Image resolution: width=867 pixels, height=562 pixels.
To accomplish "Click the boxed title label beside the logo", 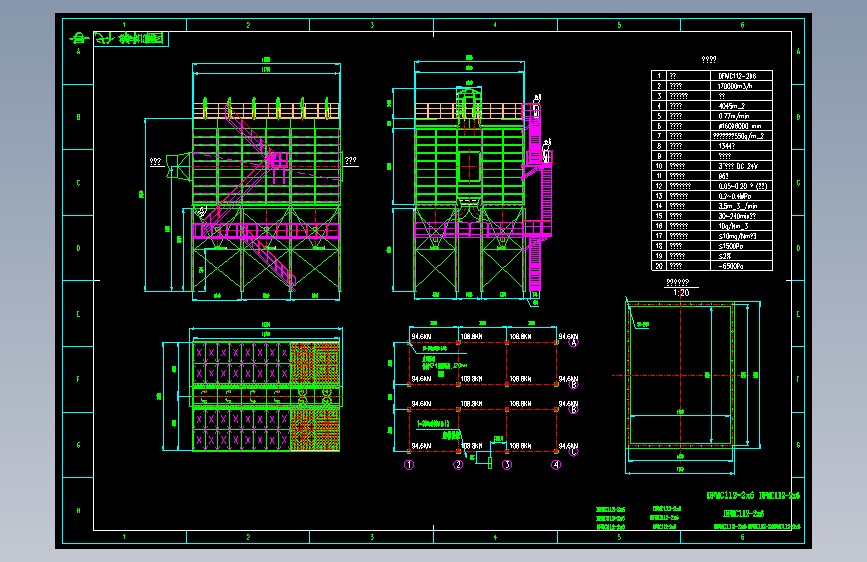I will tap(131, 39).
